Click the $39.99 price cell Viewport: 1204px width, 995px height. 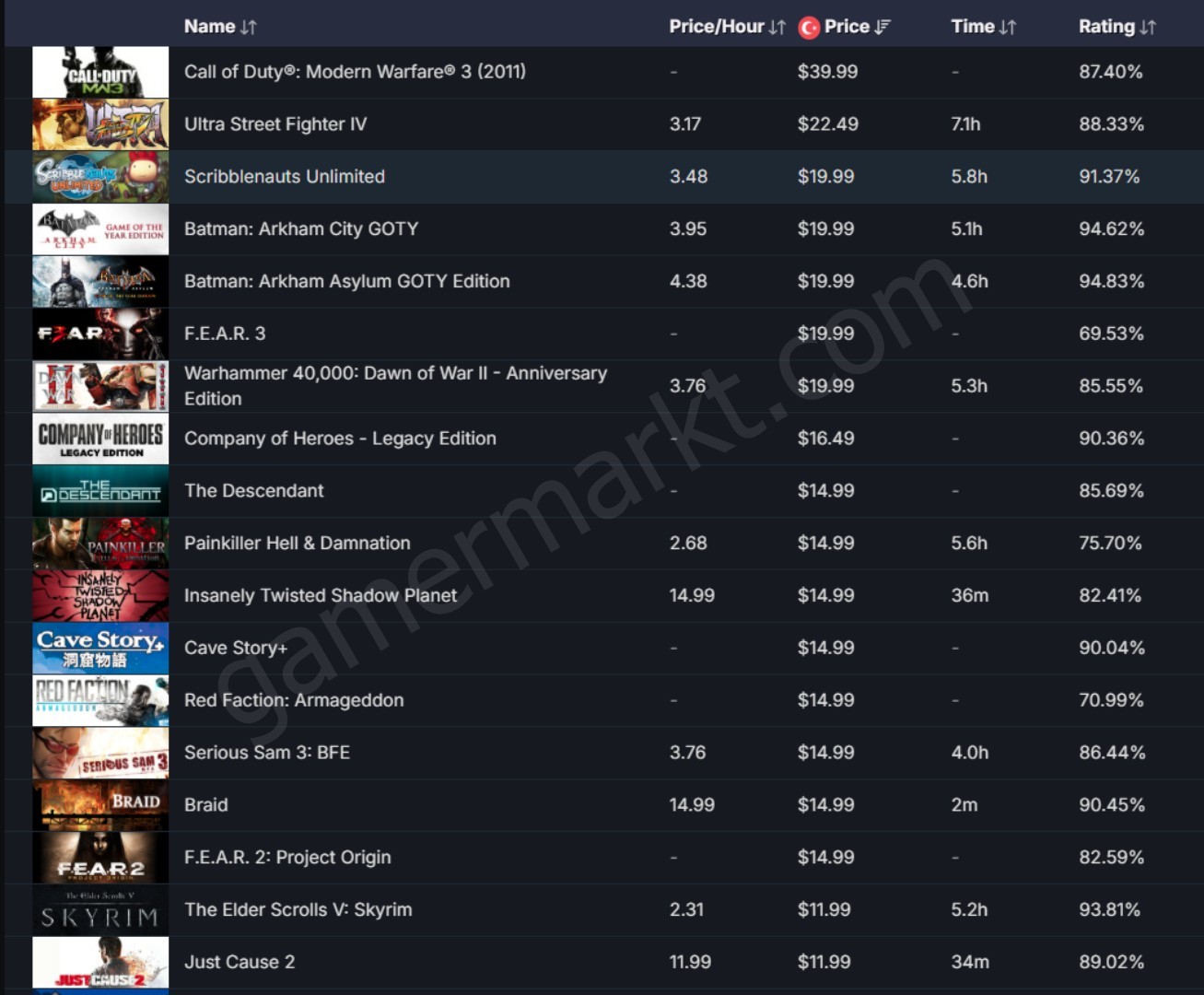point(827,72)
